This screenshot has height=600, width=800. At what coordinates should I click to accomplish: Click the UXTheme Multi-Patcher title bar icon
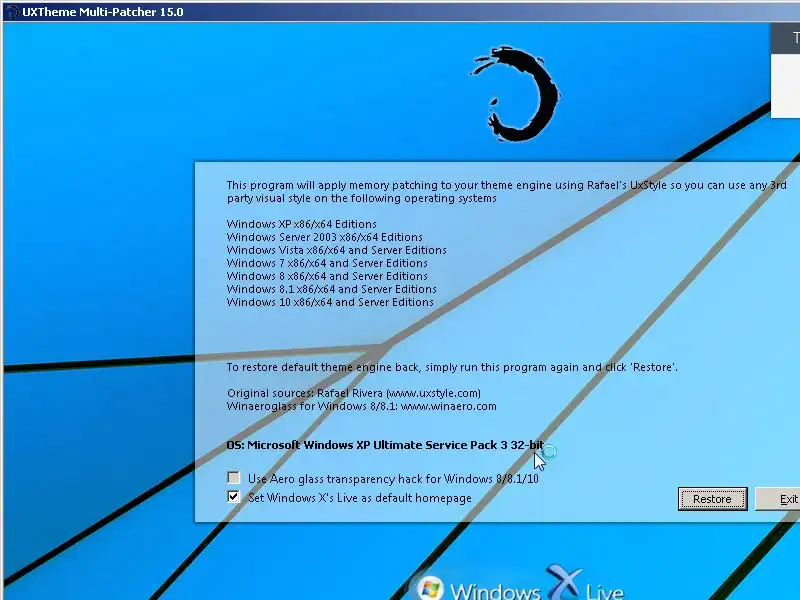pyautogui.click(x=12, y=11)
